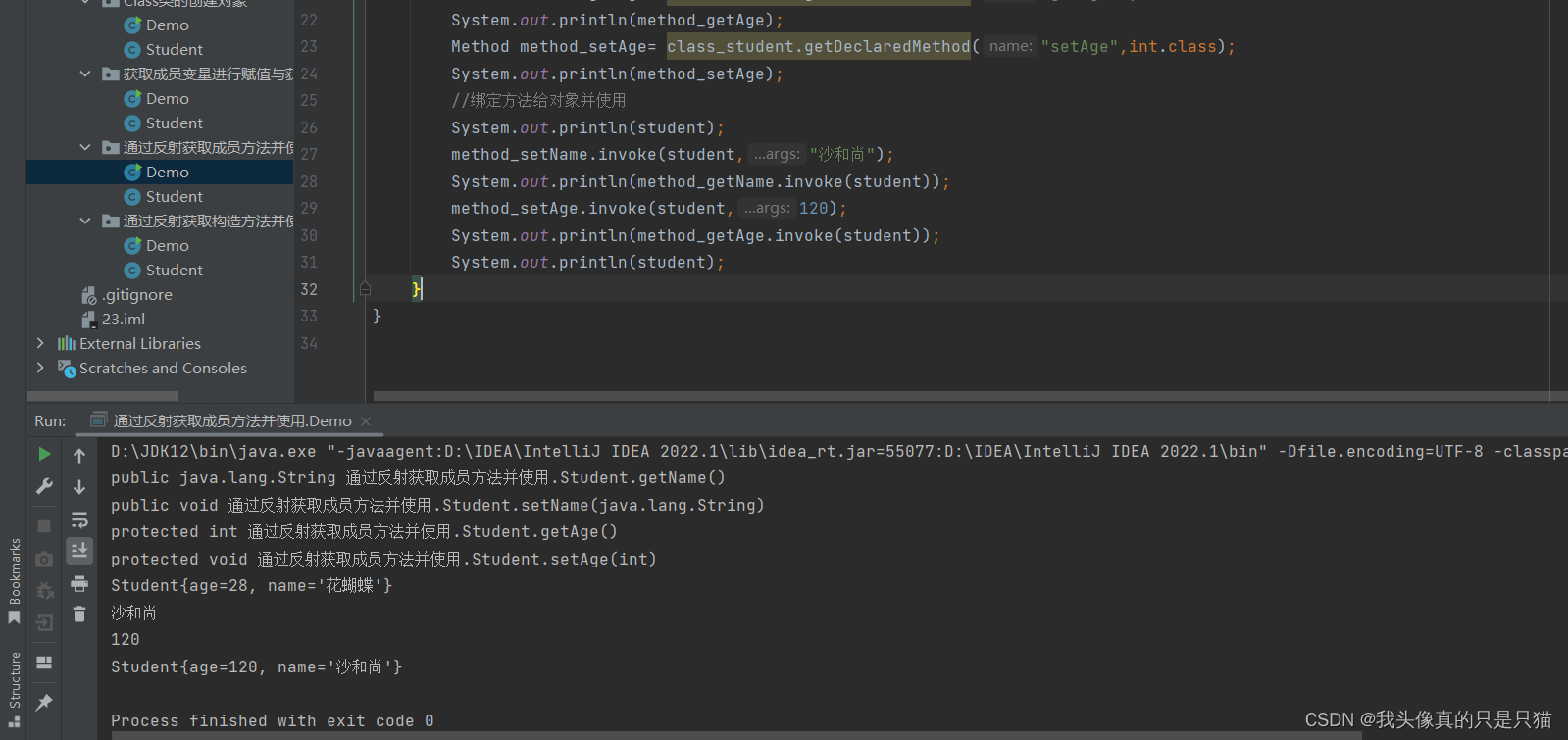Click console line Student{age=120, name='沙和尚'}
Viewport: 1568px width, 740px height.
point(256,666)
